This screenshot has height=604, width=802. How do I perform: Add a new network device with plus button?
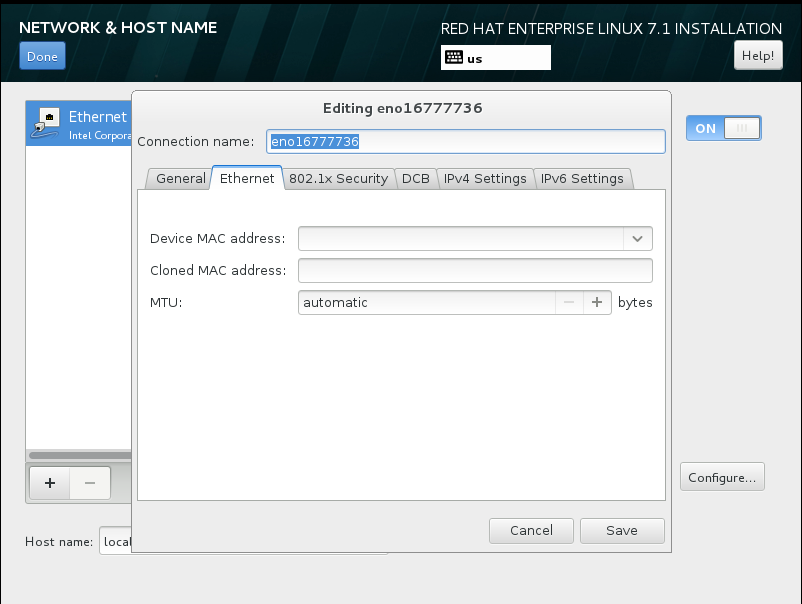pos(50,483)
